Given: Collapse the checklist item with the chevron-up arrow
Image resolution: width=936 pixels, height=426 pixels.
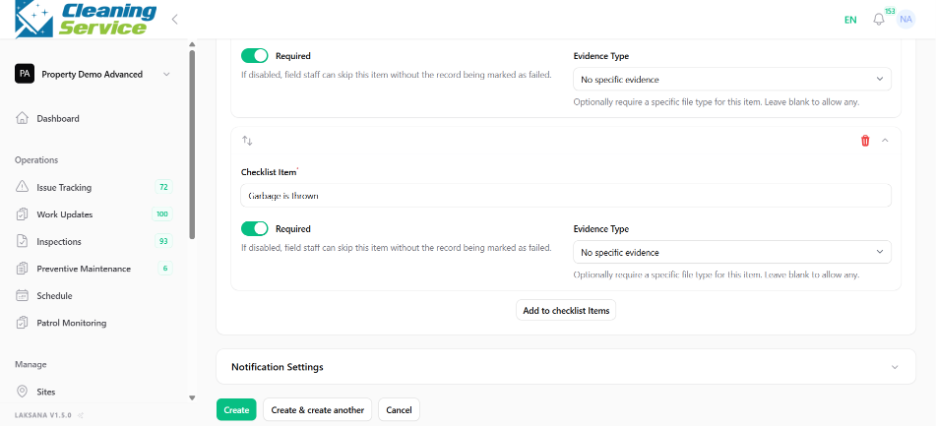Looking at the screenshot, I should click(x=885, y=141).
